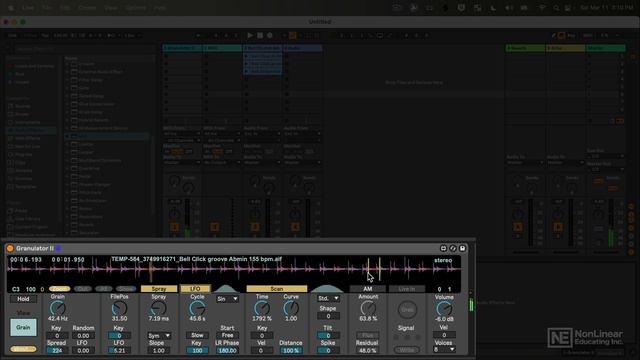Open the Voices count dropdown
Screen dimensions: 640x360
pyautogui.click(x=444, y=350)
